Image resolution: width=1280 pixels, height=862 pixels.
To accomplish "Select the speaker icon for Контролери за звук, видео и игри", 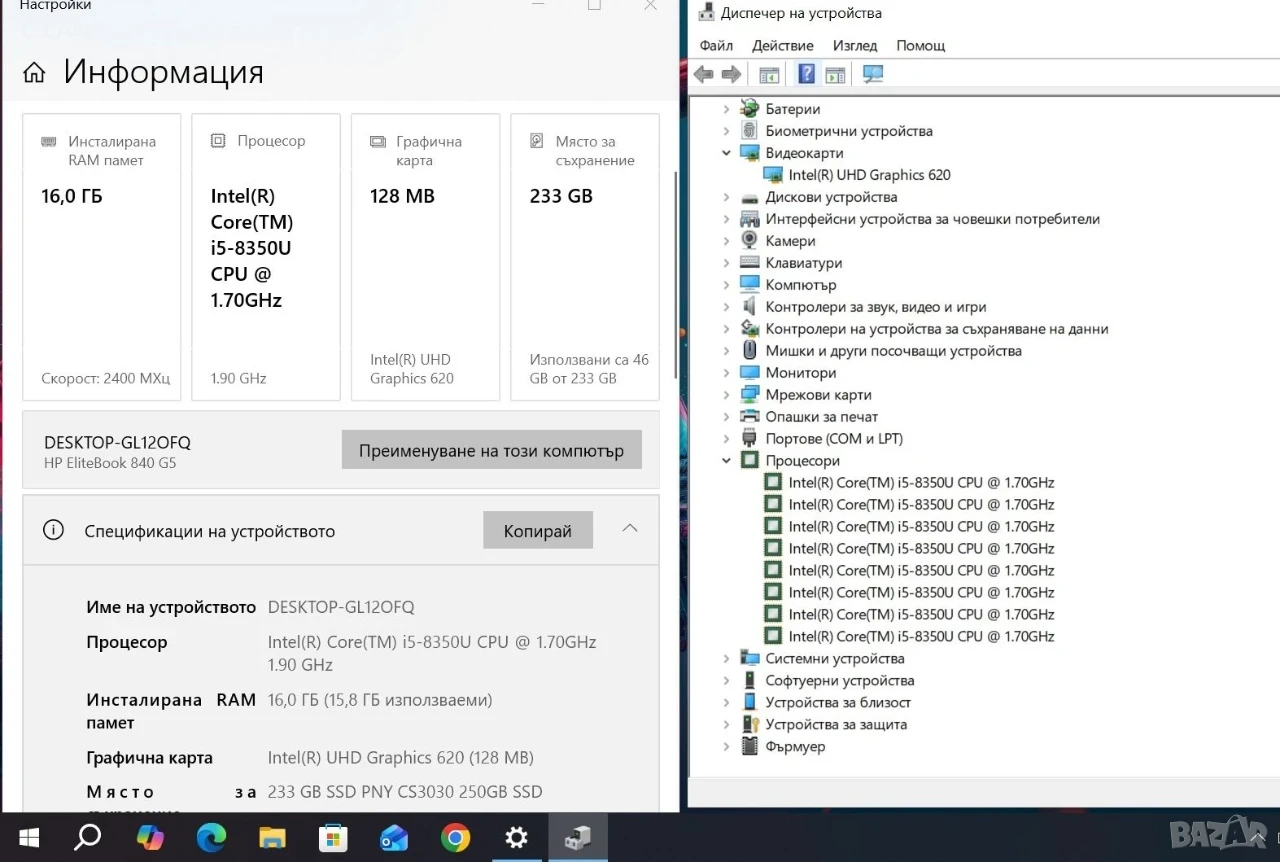I will point(750,307).
